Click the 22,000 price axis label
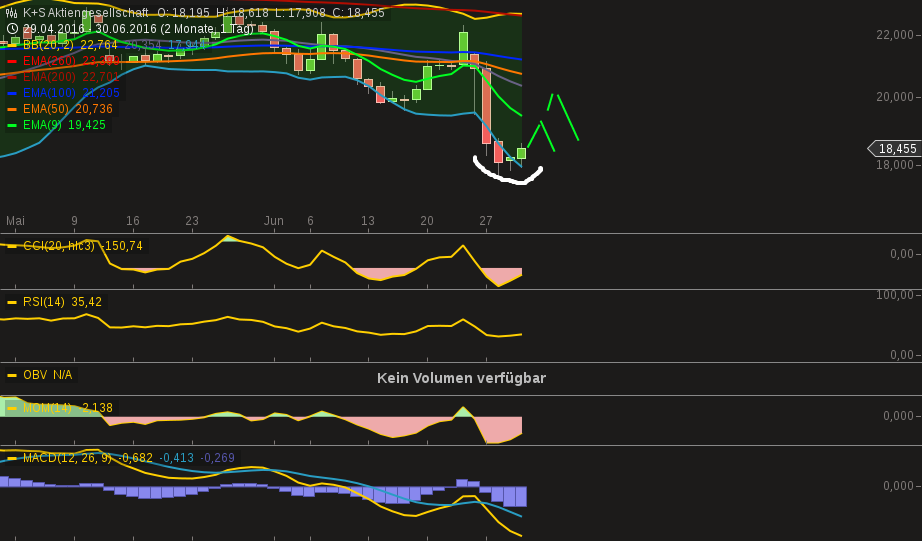The width and height of the screenshot is (922, 541). [x=895, y=35]
